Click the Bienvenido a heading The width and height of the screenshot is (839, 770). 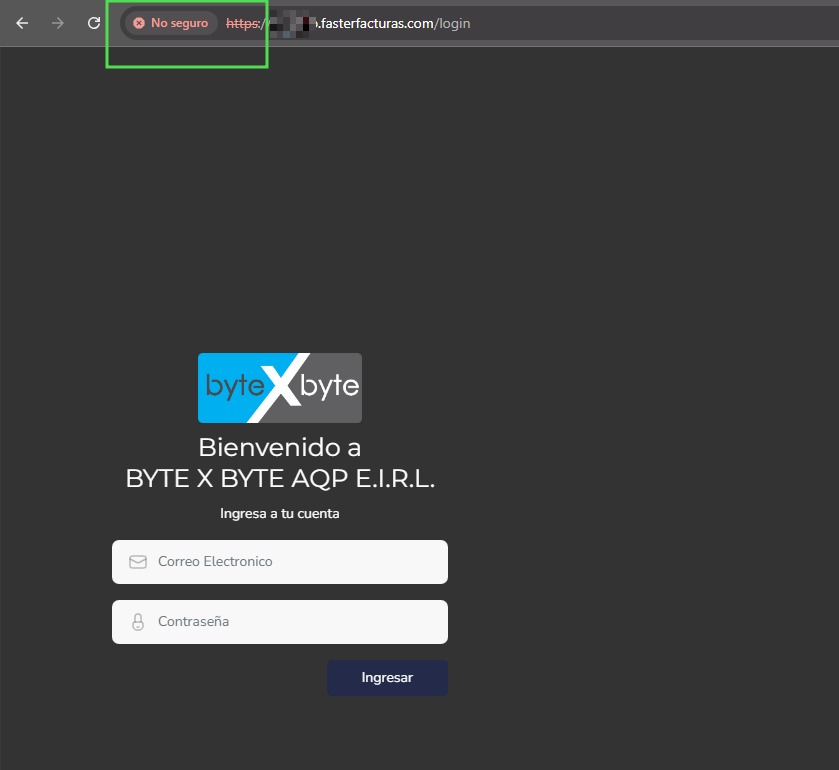(280, 447)
